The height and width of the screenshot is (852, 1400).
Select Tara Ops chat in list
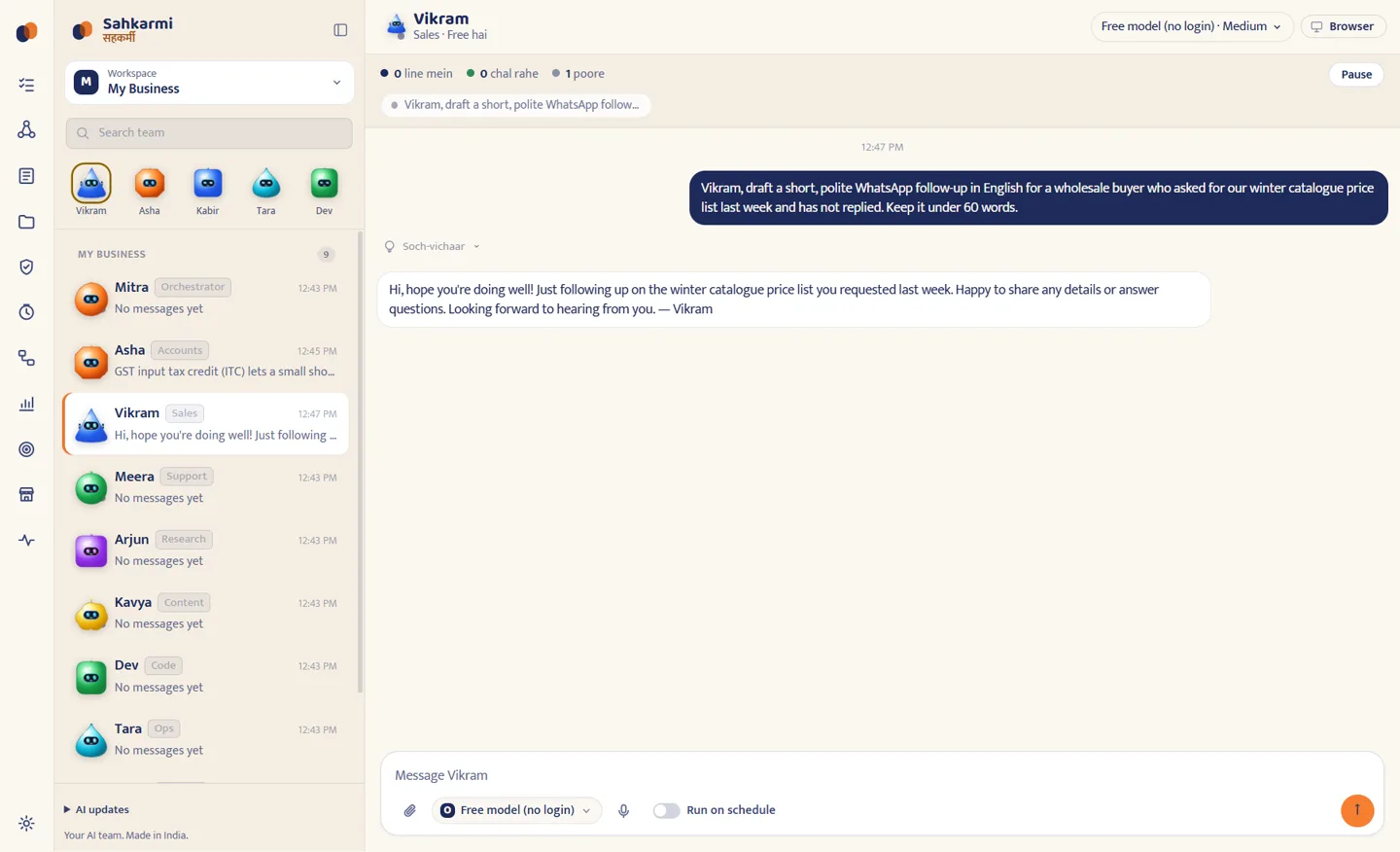coord(206,740)
